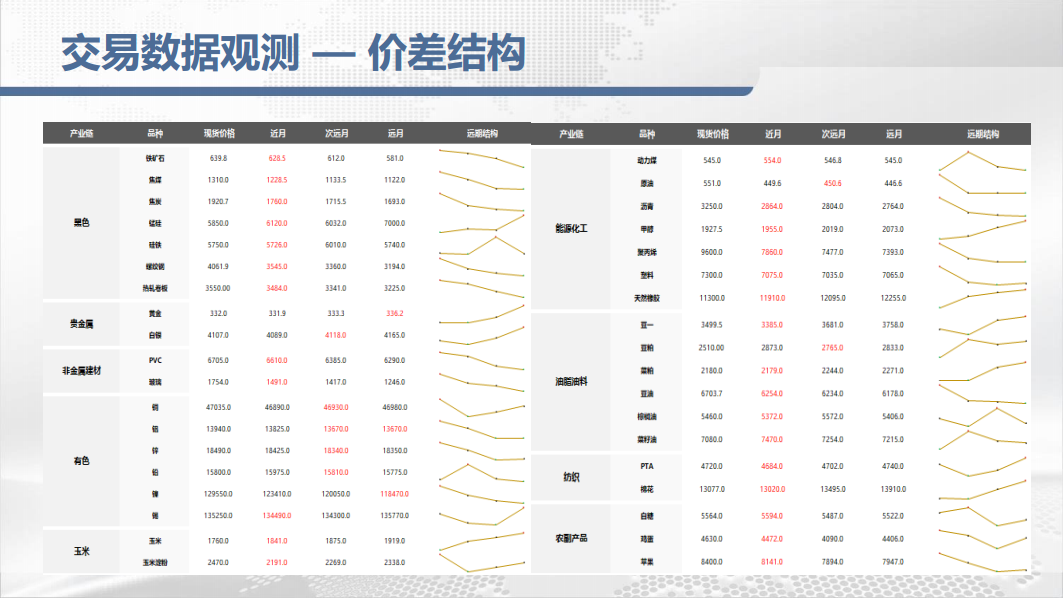The width and height of the screenshot is (1063, 598).
Task: Select the 黑色 industry chain cell
Action: click(81, 223)
